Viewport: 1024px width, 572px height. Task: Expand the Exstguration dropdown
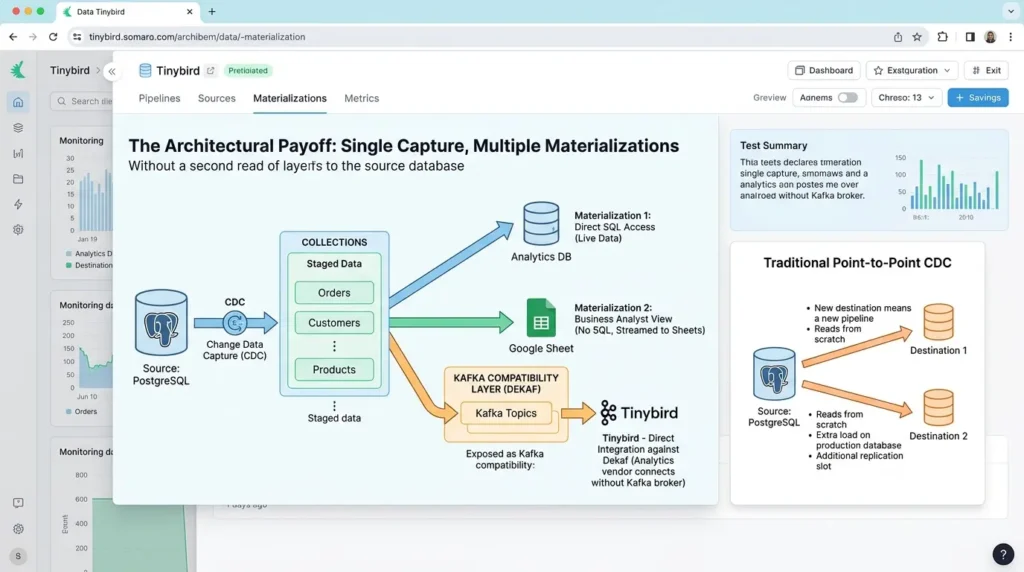(x=912, y=71)
